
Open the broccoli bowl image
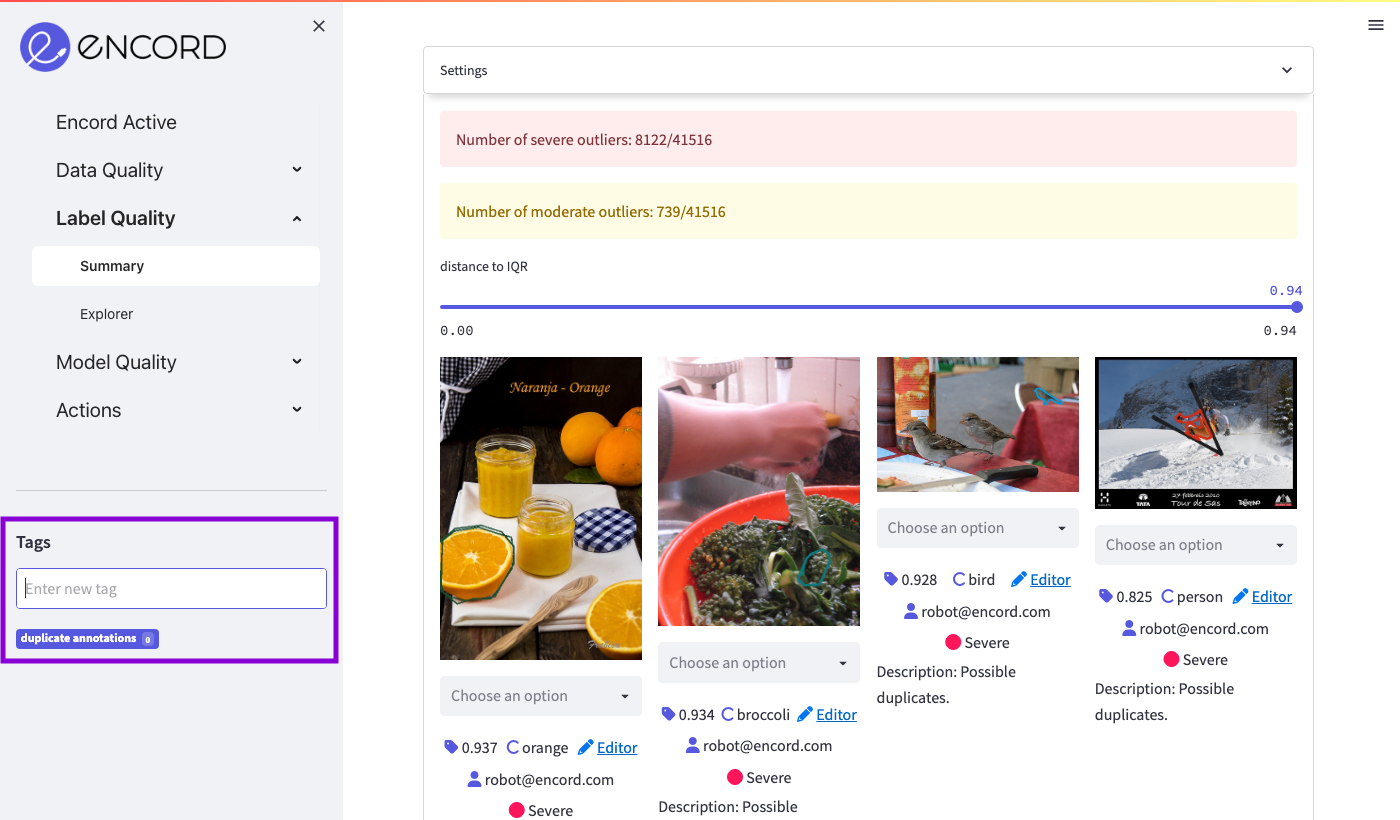click(759, 492)
